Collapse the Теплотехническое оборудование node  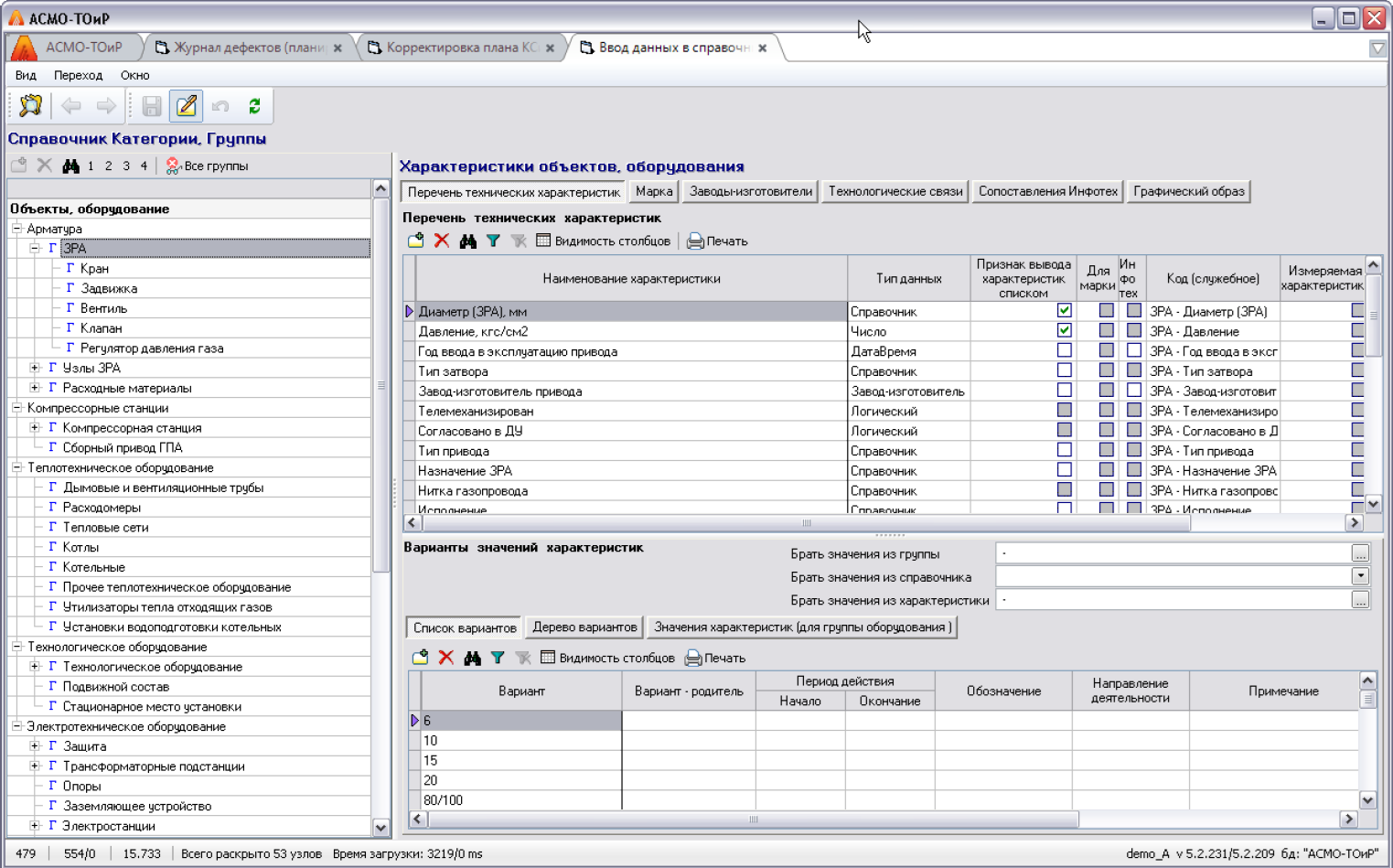(17, 467)
